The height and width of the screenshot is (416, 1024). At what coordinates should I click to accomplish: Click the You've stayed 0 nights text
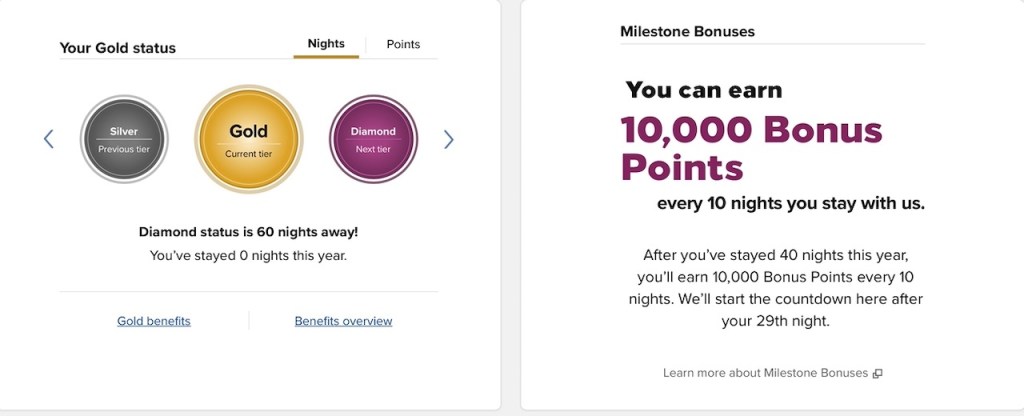[x=248, y=256]
